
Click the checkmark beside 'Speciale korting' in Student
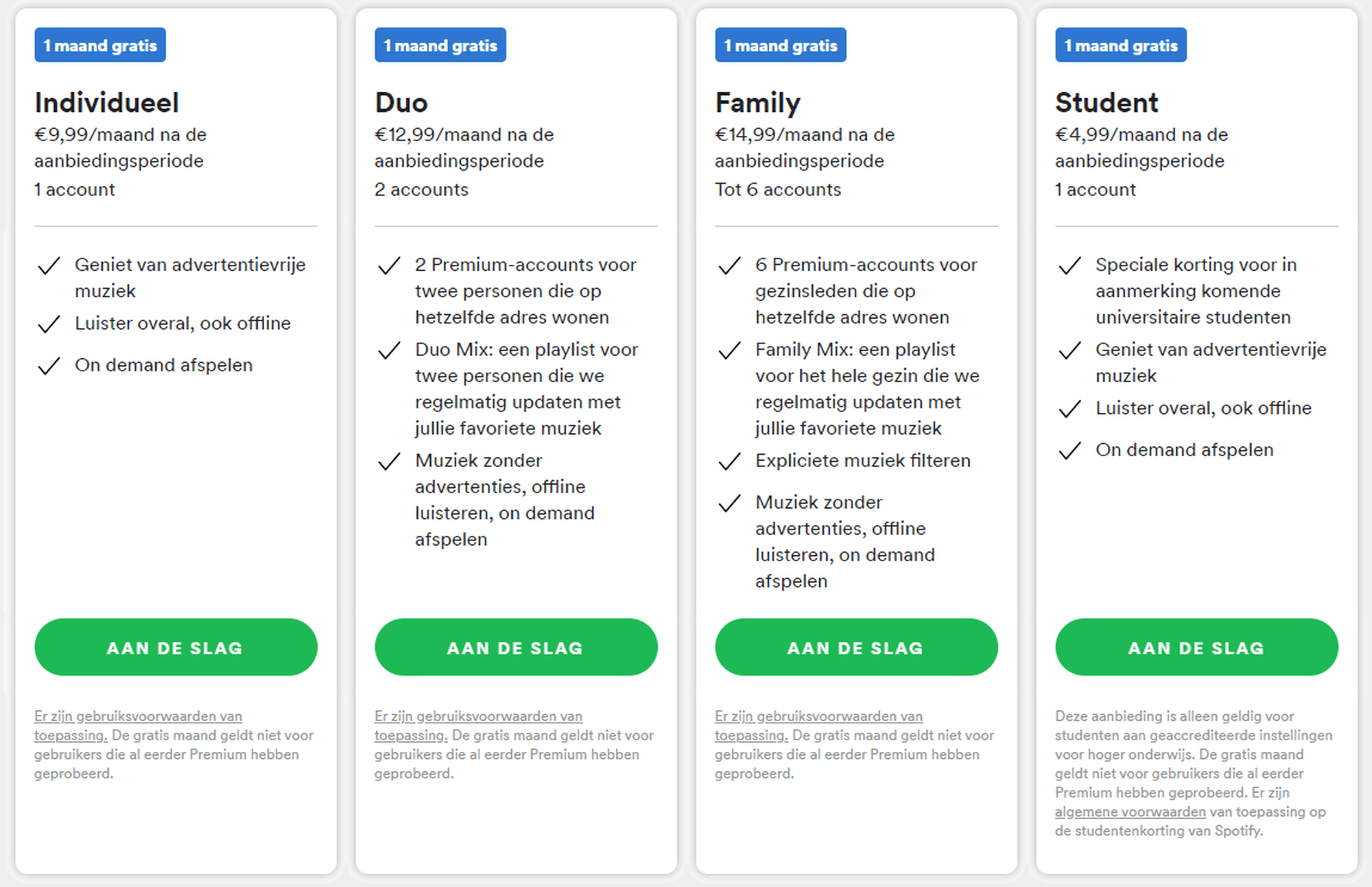(1069, 266)
